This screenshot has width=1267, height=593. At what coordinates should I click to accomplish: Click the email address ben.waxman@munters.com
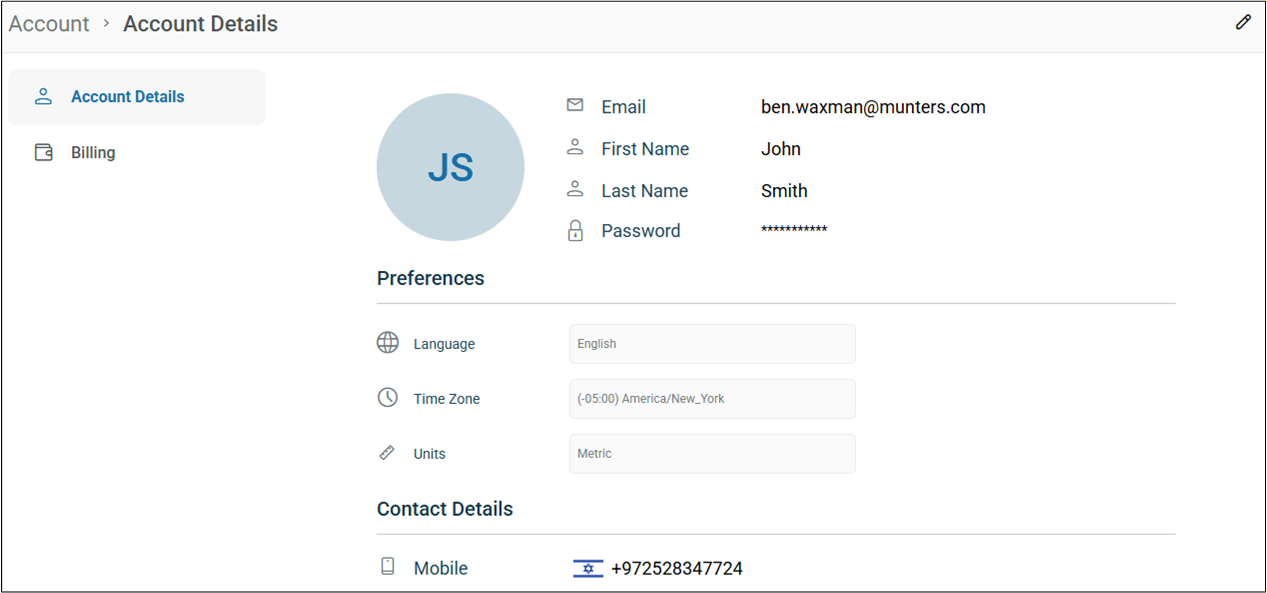(872, 106)
